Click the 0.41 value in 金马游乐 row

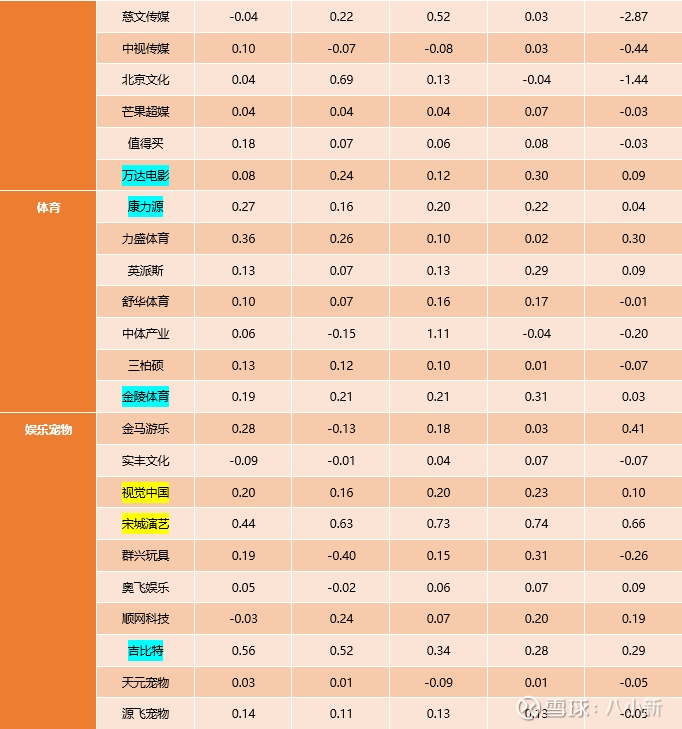[x=633, y=429]
